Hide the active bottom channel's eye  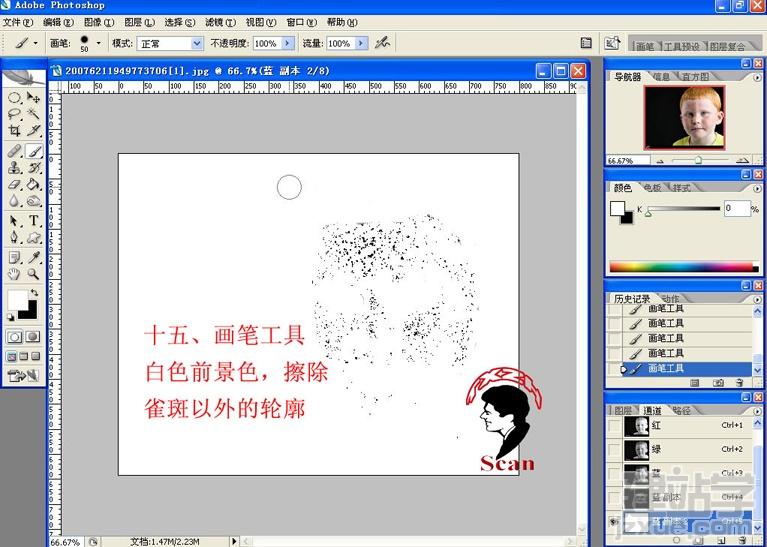(614, 522)
